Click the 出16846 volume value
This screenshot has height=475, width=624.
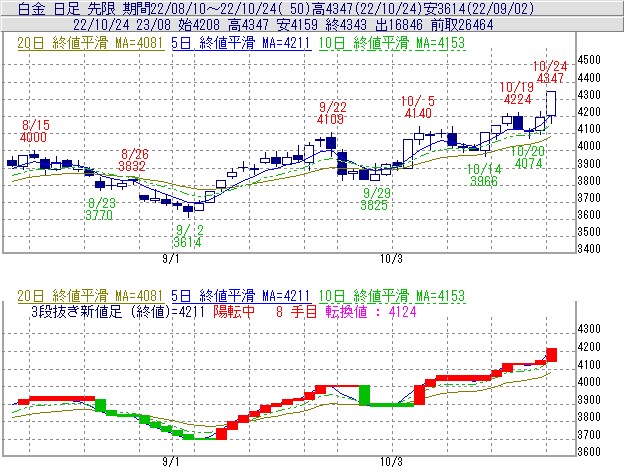point(399,25)
